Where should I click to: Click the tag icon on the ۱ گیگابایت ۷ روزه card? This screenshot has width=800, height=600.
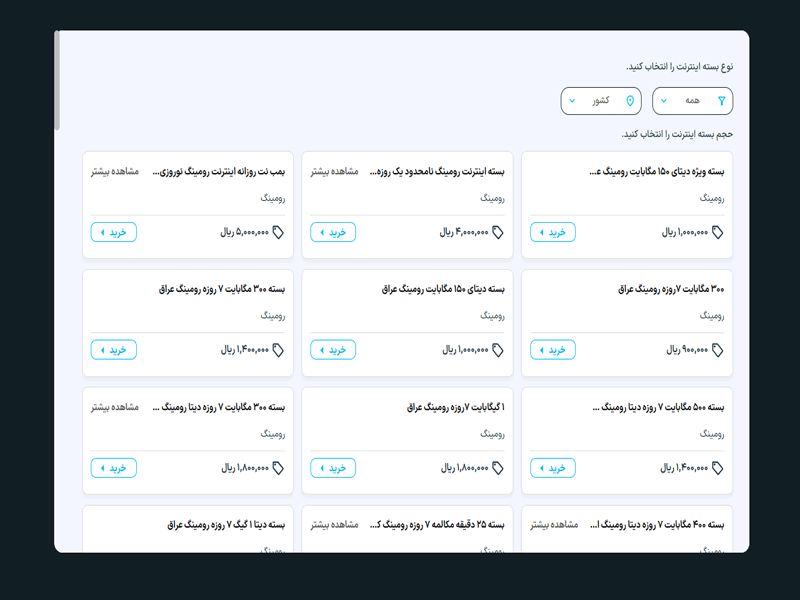coord(498,468)
